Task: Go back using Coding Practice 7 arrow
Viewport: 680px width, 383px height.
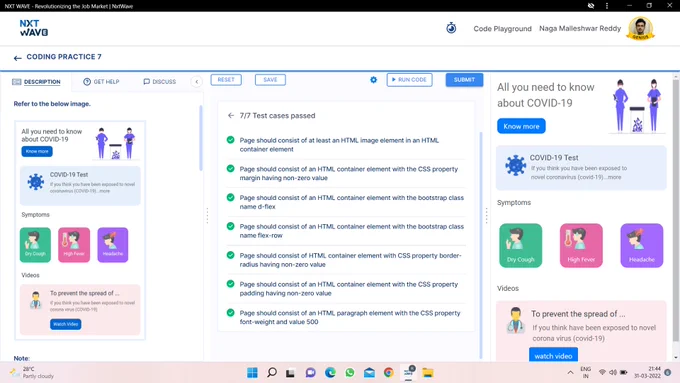Action: point(17,58)
